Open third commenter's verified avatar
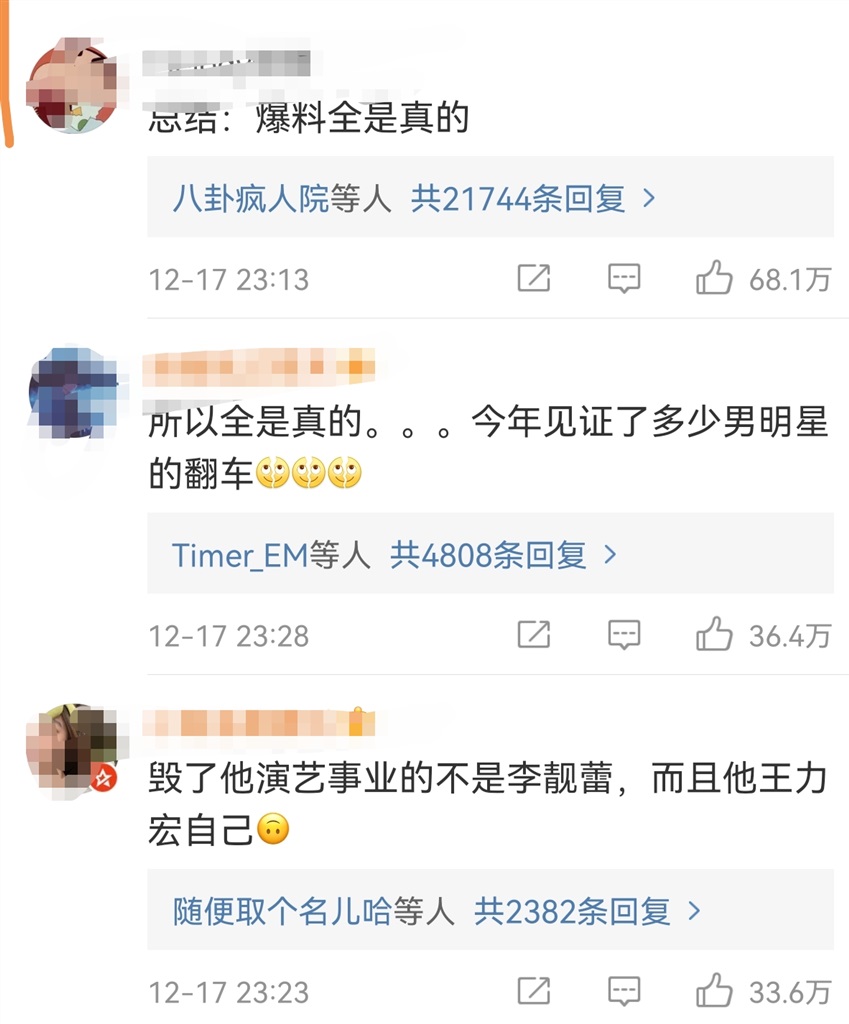 pyautogui.click(x=74, y=750)
